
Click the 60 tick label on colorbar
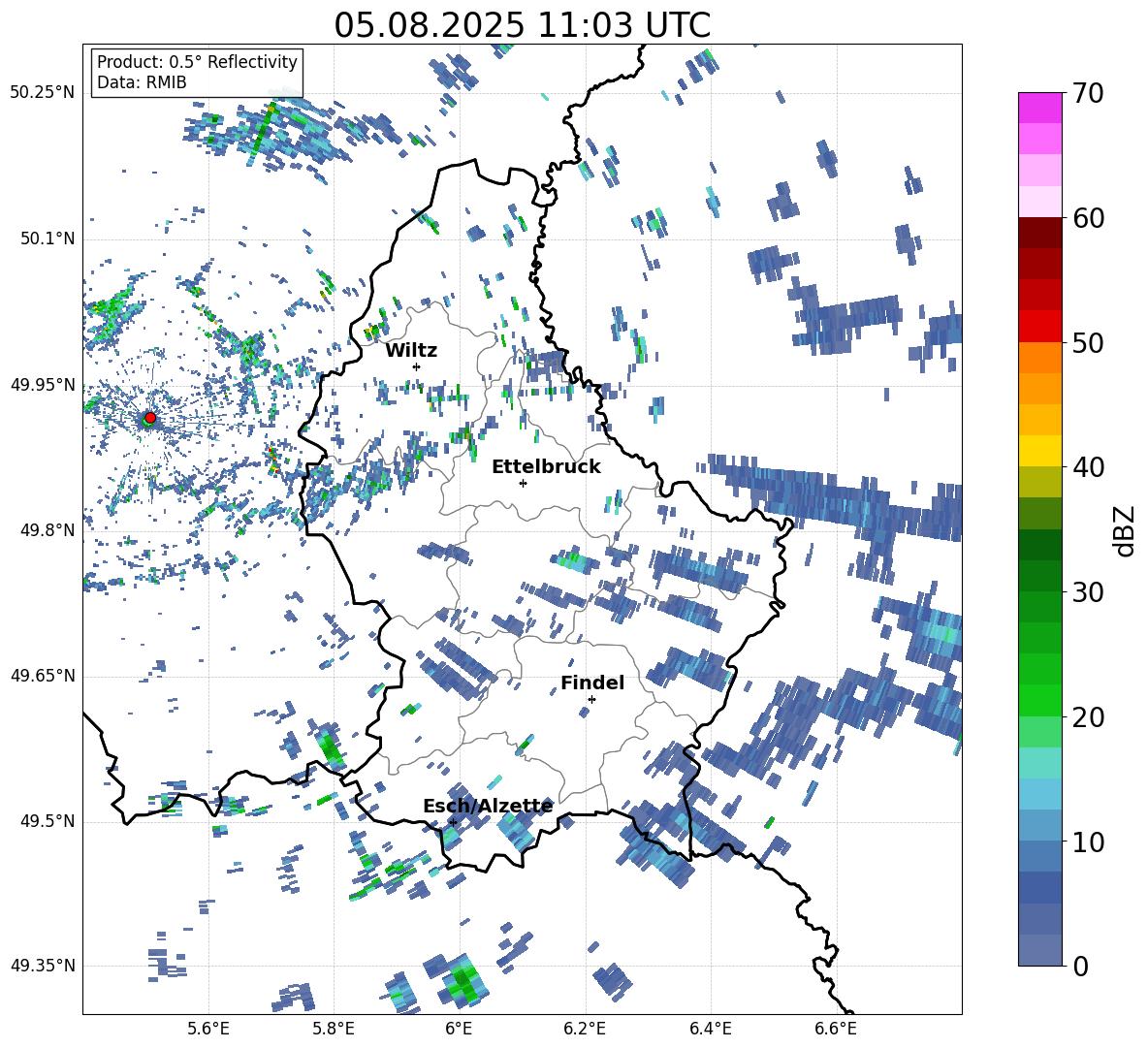[1088, 218]
